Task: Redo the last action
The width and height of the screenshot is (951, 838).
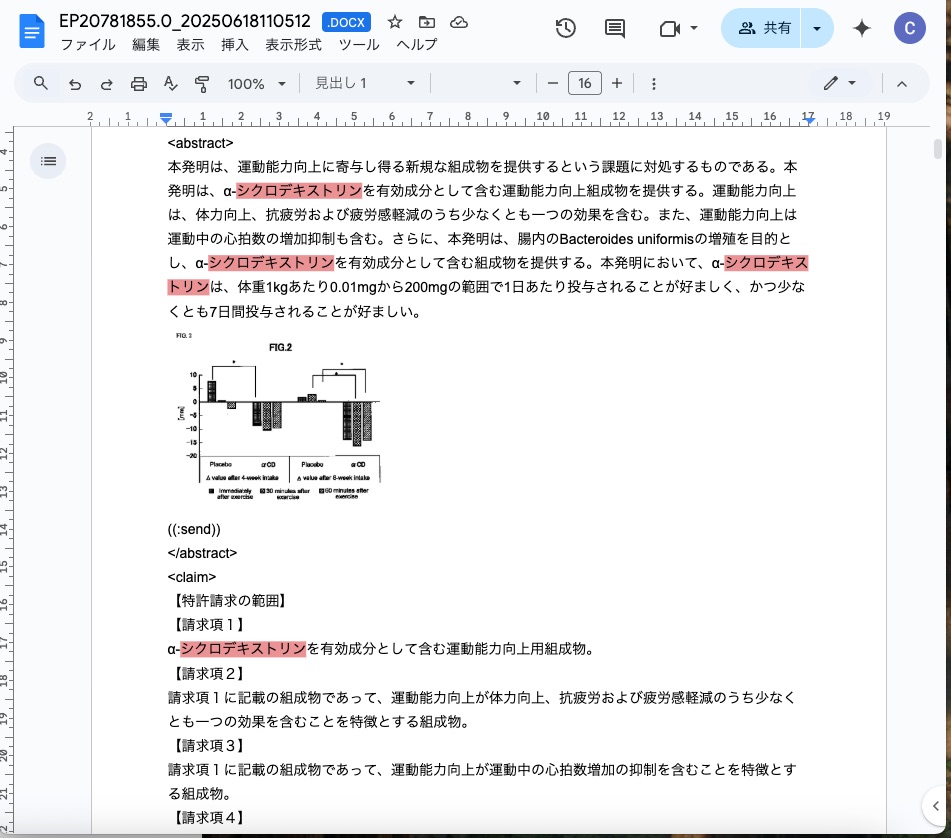Action: [107, 84]
